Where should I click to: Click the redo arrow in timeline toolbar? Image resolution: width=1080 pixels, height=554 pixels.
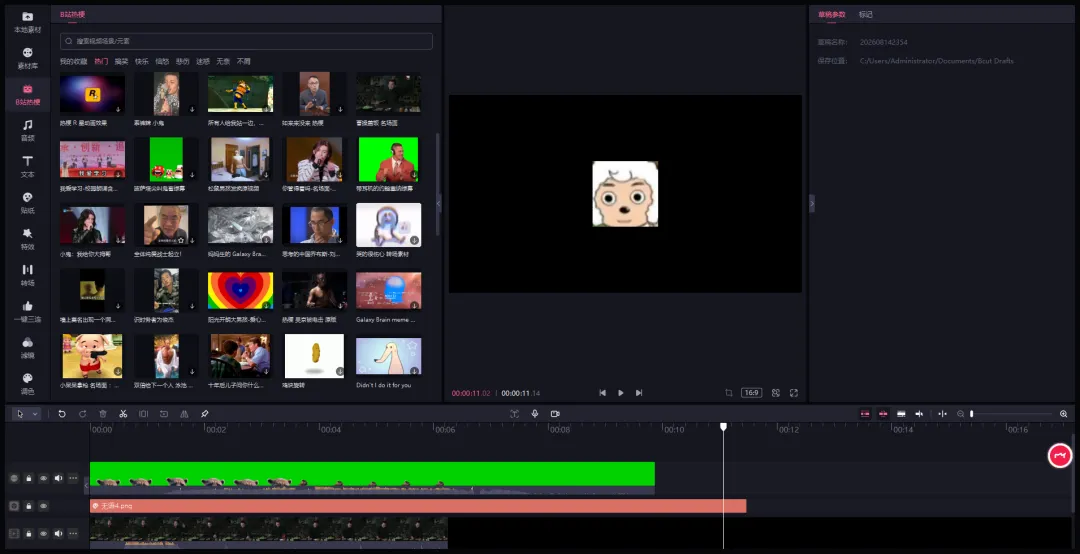[x=83, y=413]
